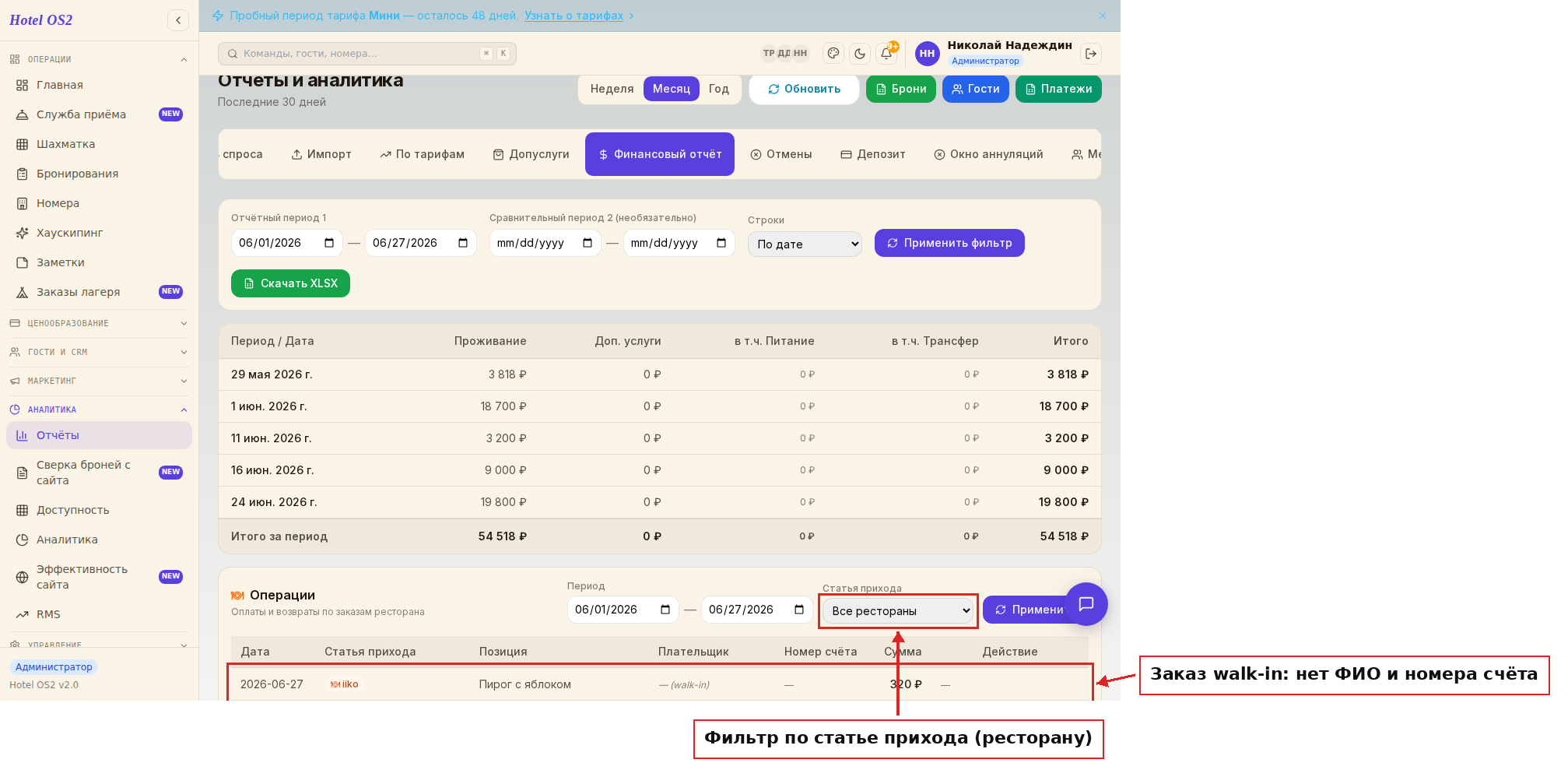Screen dimensions: 1568x777
Task: Click the logout icon
Action: (1091, 54)
